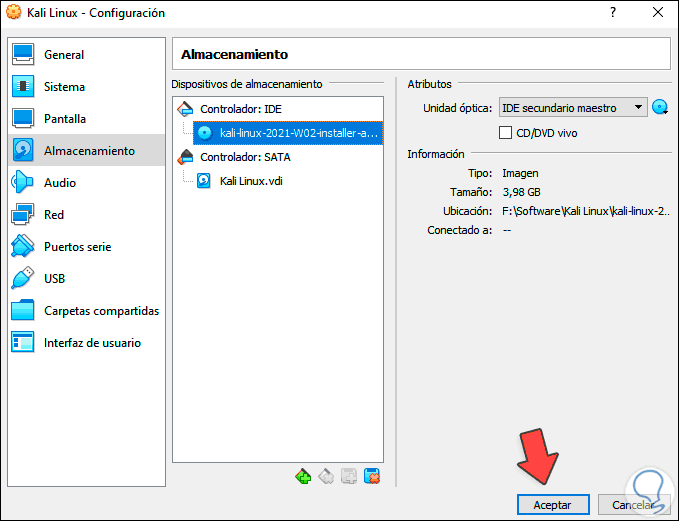Go to Audio settings

[x=86, y=182]
